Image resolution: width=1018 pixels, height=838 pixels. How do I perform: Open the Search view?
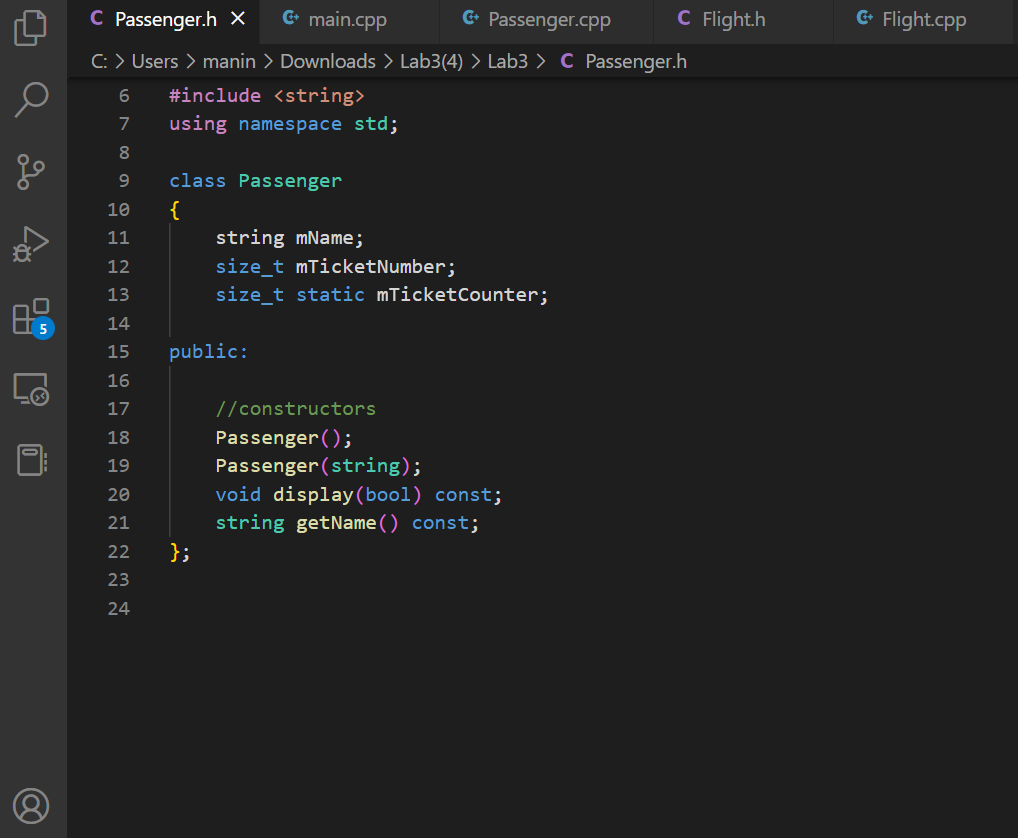click(x=31, y=100)
